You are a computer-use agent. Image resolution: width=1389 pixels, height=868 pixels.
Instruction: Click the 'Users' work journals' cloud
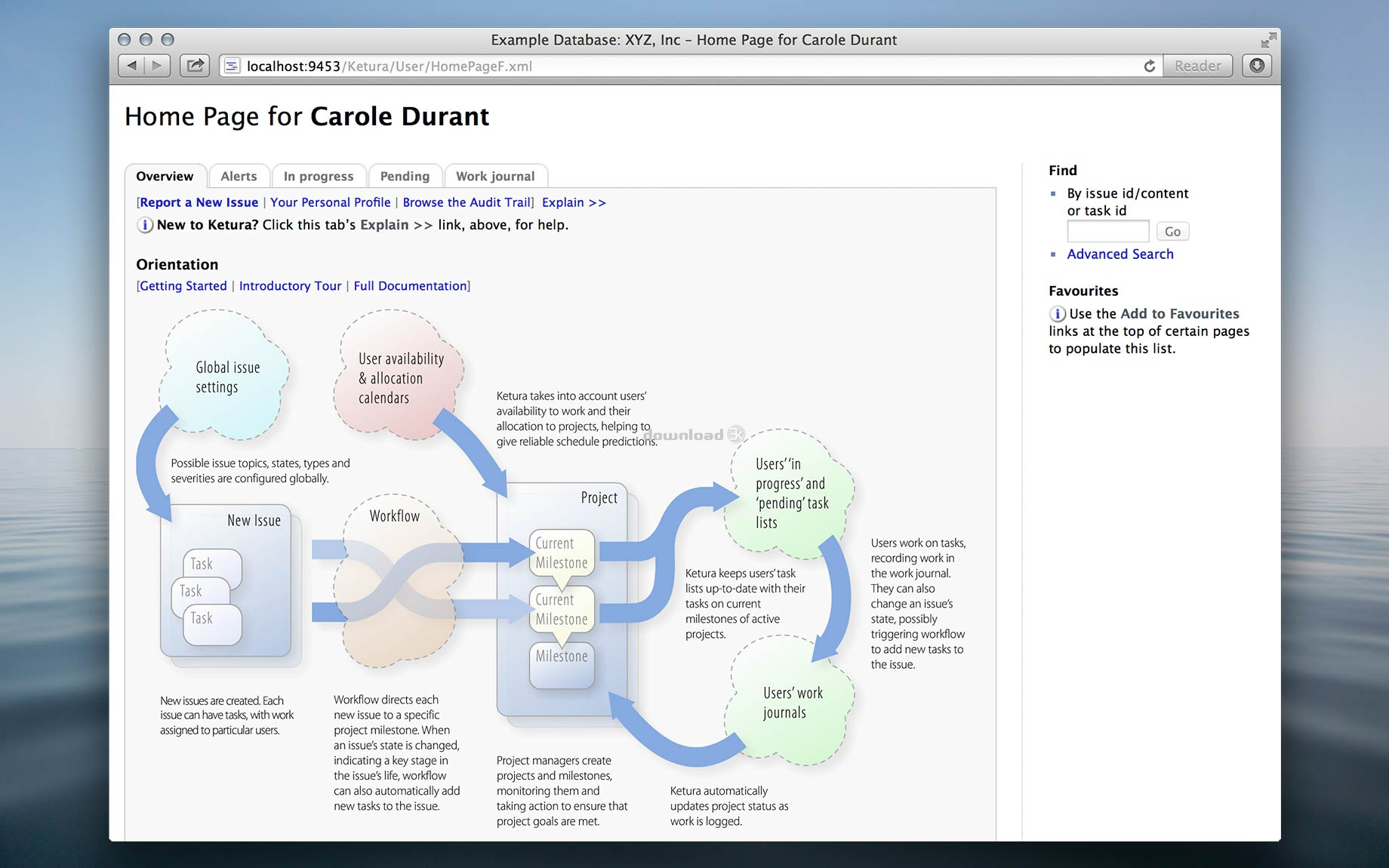790,701
